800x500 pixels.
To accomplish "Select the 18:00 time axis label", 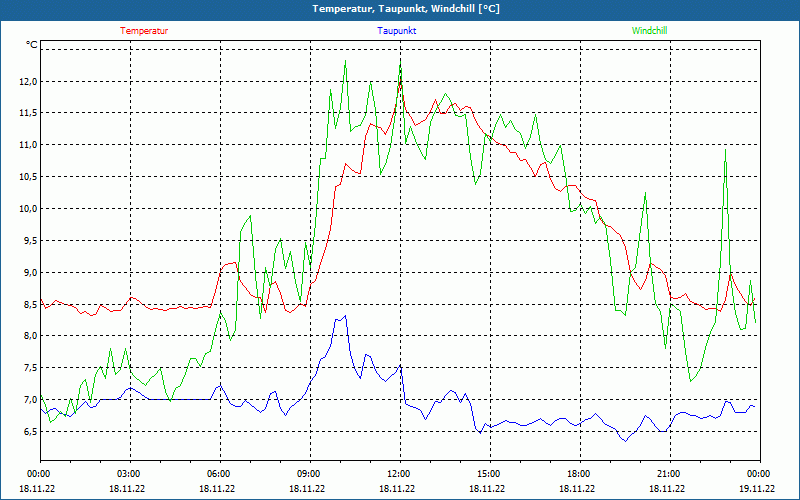I will (x=579, y=474).
